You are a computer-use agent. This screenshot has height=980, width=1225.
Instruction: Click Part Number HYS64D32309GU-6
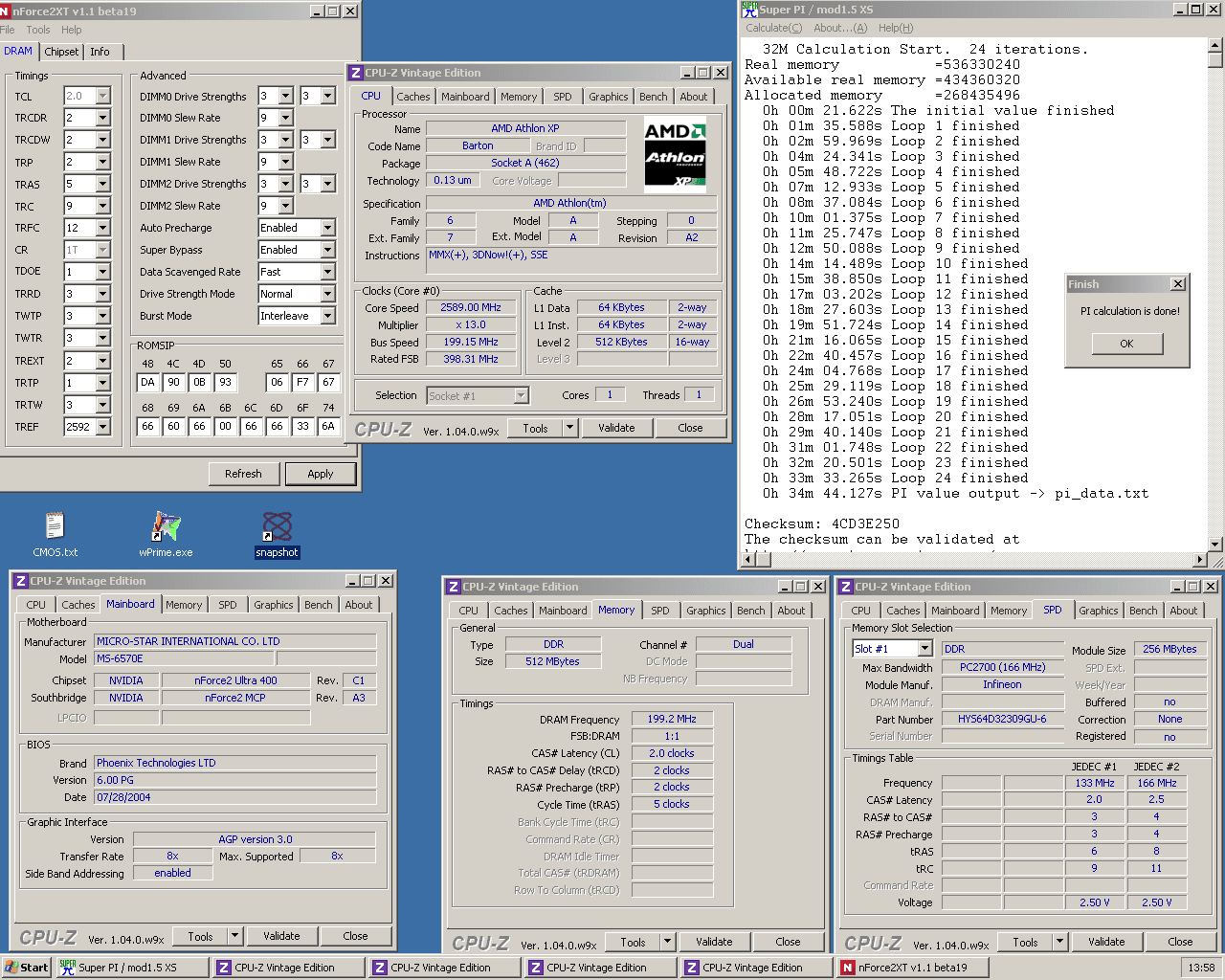pyautogui.click(x=1002, y=719)
